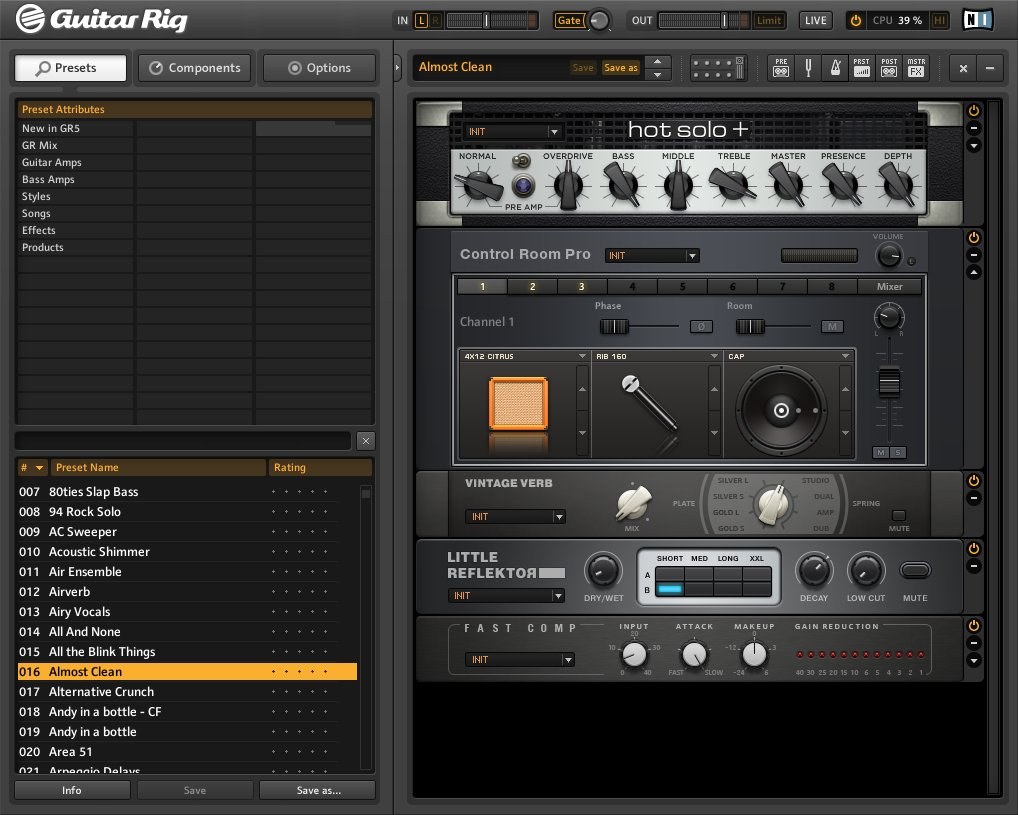Select preset 008 94 Rock Solo
Screen dimensions: 1018x815
187,512
